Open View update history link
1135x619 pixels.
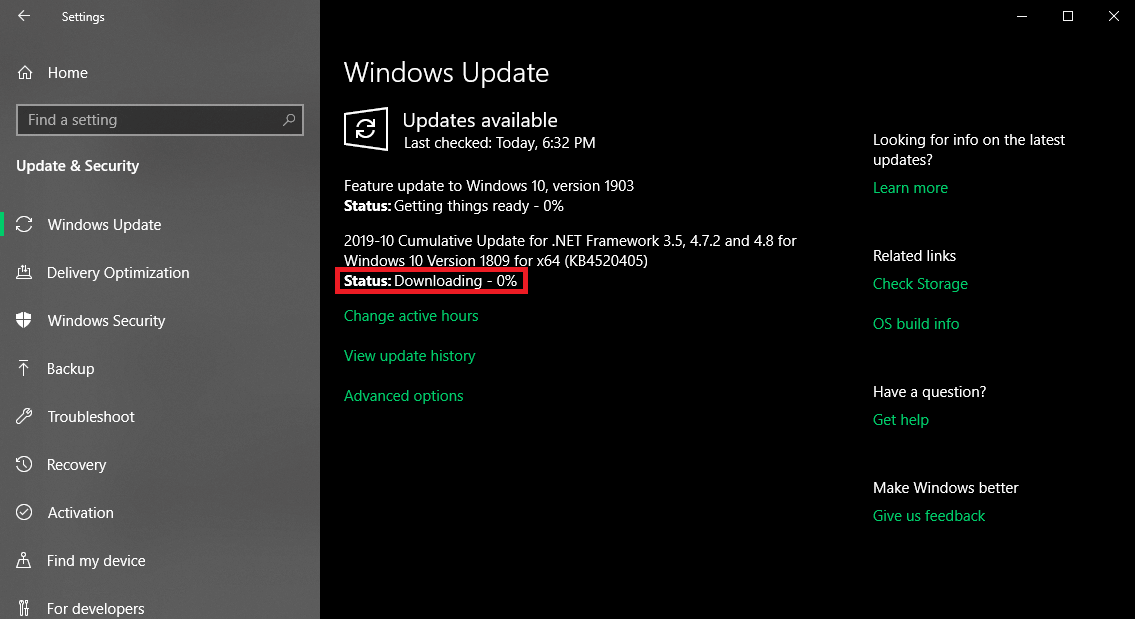click(409, 356)
